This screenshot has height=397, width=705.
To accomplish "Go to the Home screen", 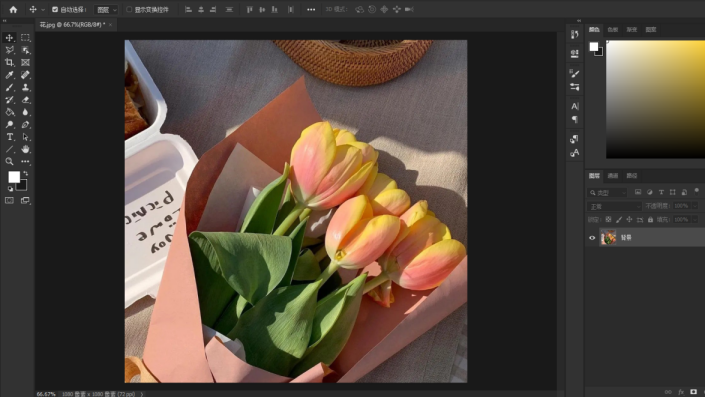I will (13, 9).
